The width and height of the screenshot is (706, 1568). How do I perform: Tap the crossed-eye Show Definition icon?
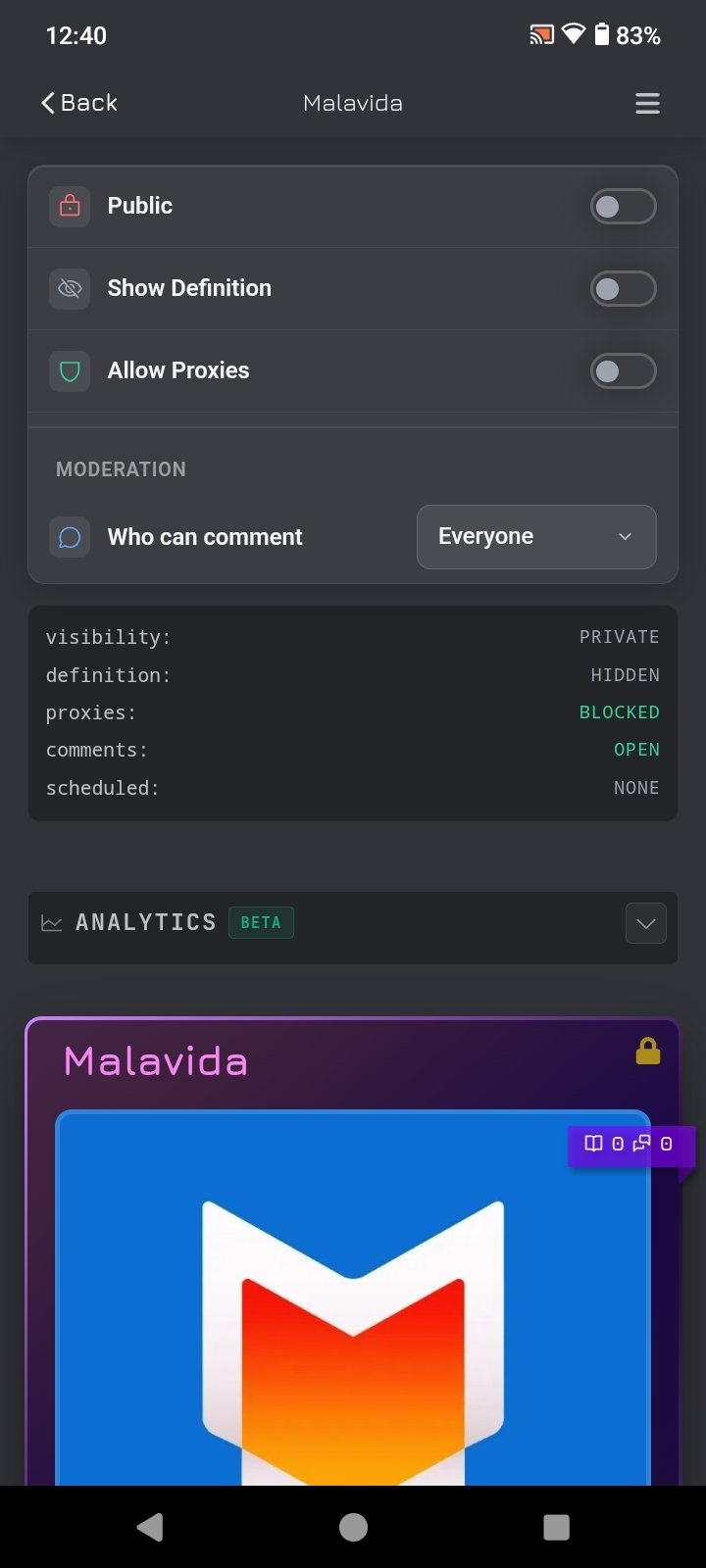[x=70, y=288]
